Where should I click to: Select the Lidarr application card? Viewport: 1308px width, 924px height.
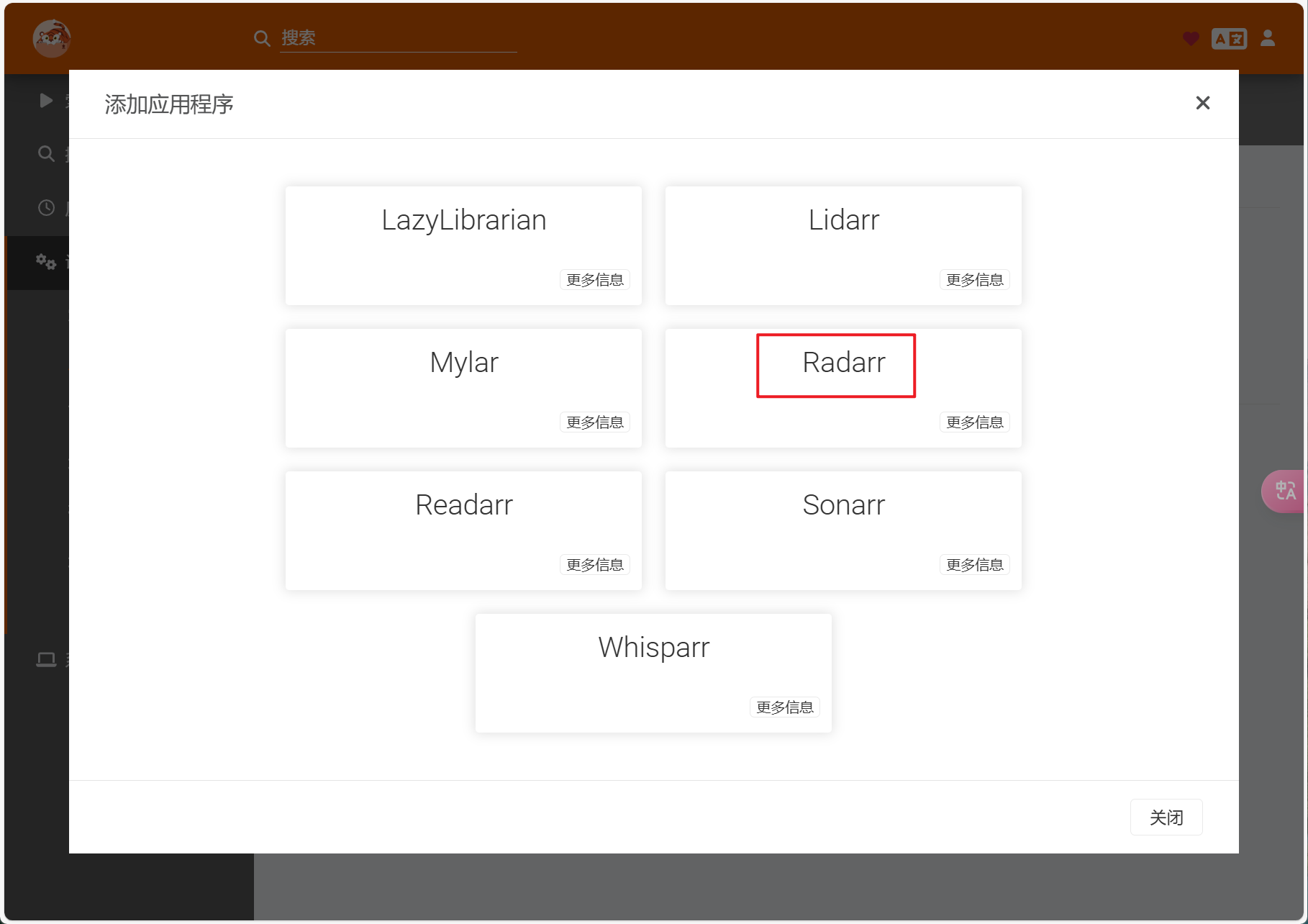point(843,245)
